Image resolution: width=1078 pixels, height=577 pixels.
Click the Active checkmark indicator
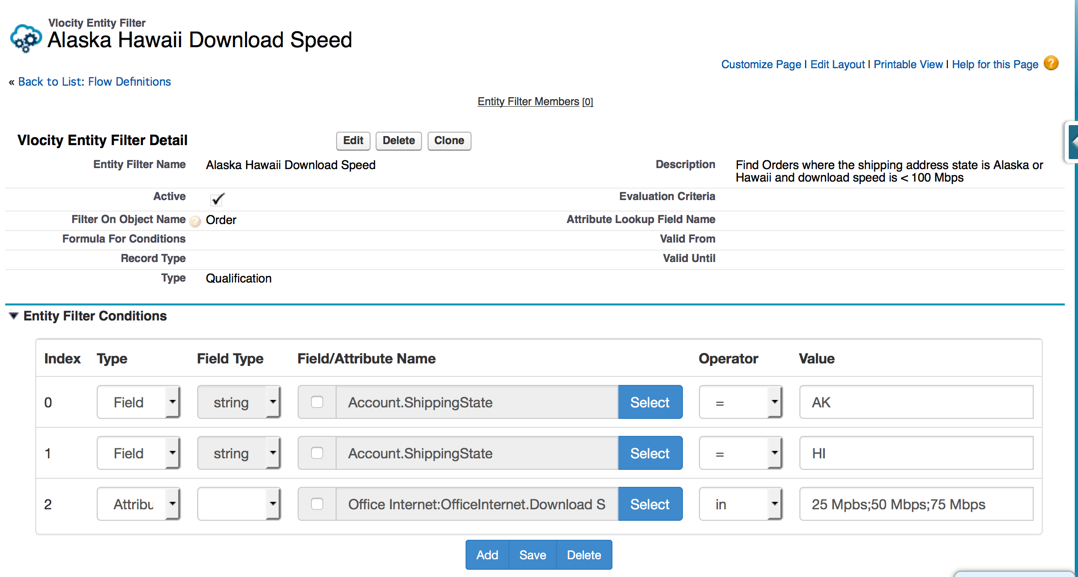[x=218, y=199]
